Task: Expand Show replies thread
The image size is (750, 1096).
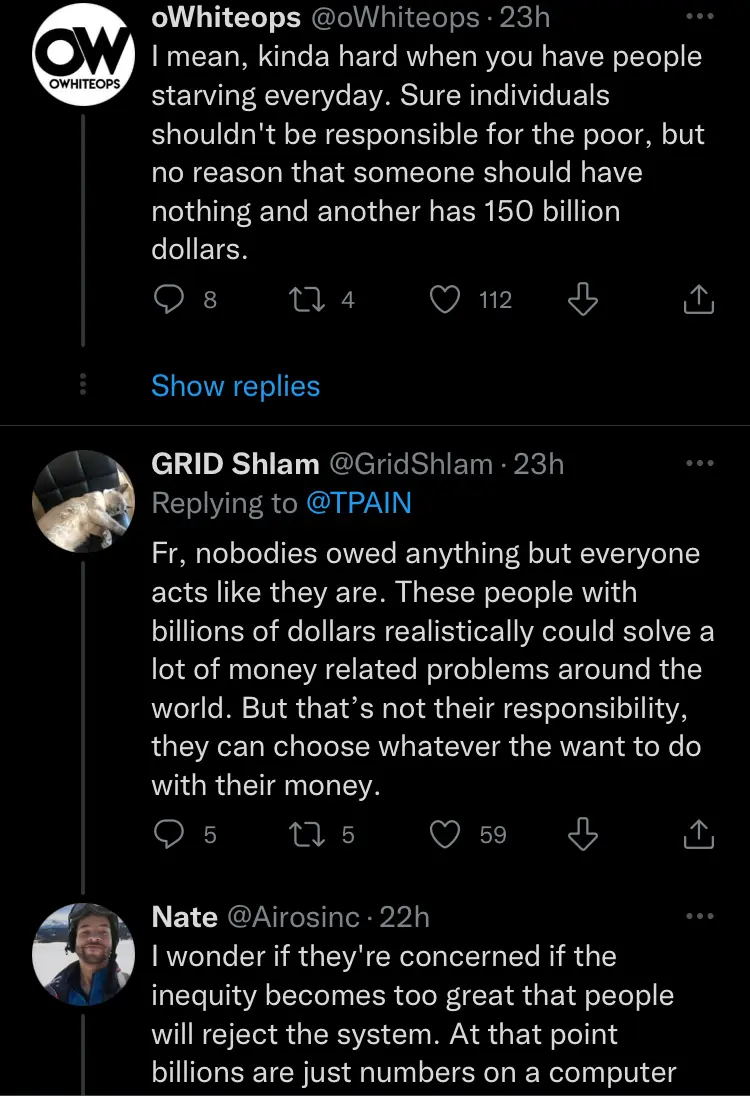Action: pyautogui.click(x=235, y=386)
